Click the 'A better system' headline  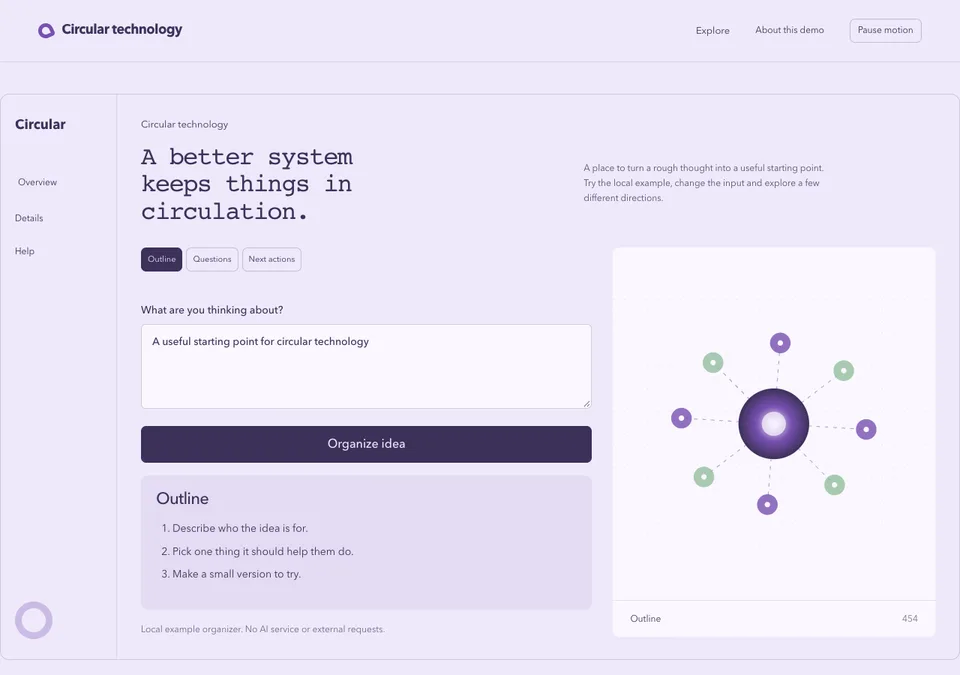tap(247, 184)
